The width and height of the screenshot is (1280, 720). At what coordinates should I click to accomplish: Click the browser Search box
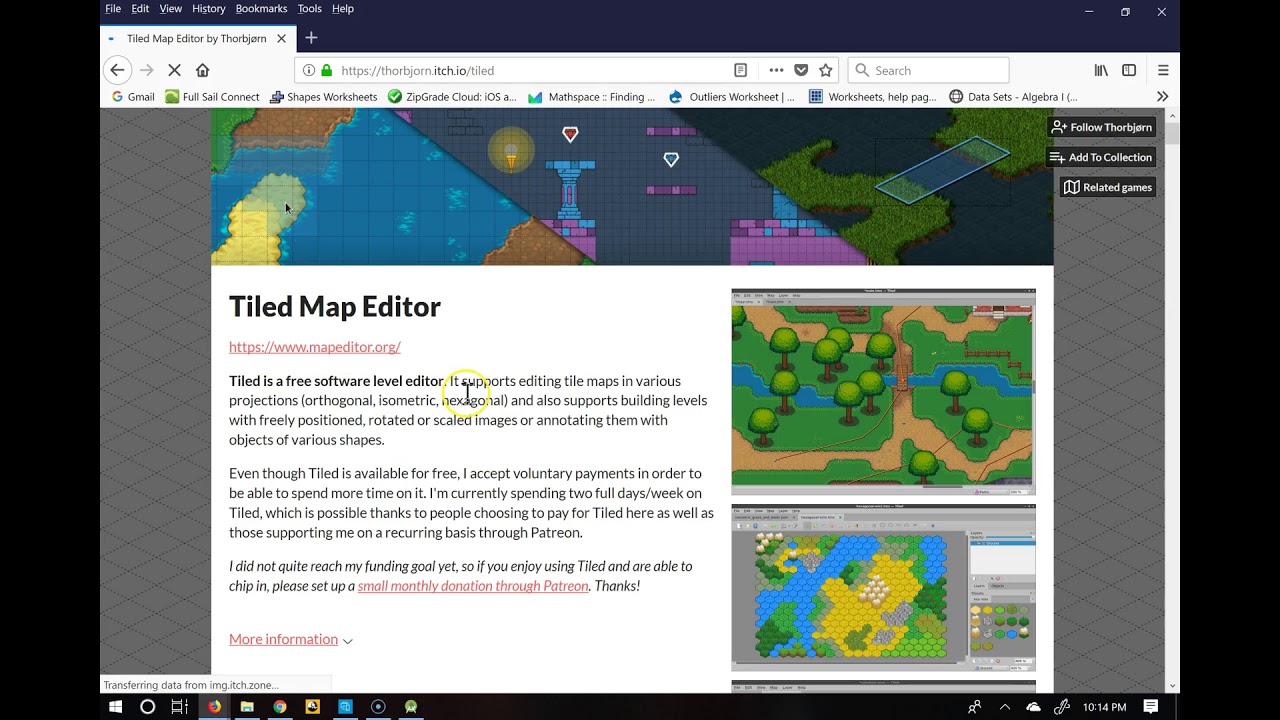[929, 70]
